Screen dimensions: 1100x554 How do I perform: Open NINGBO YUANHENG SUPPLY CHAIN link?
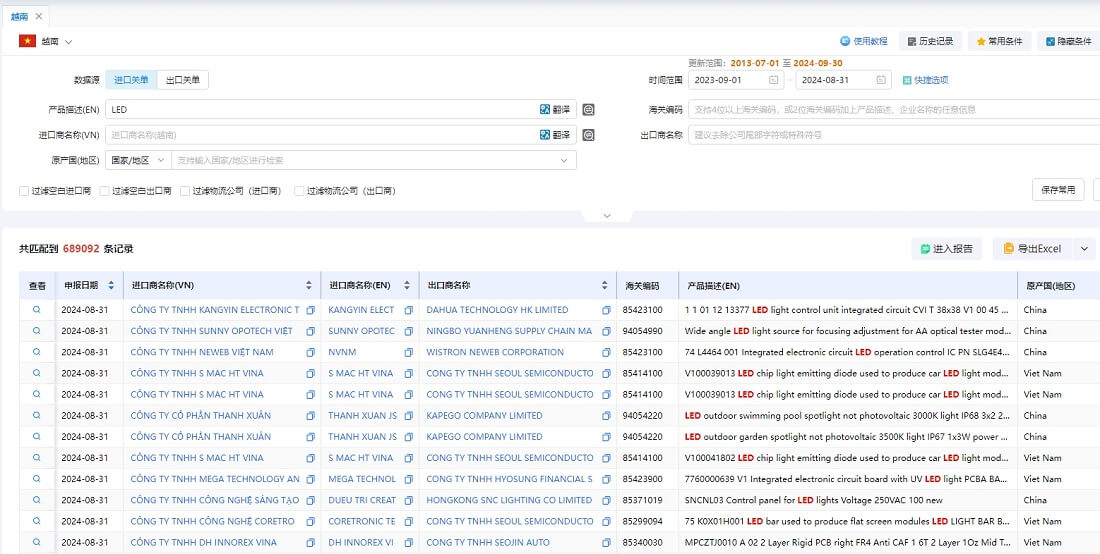pos(509,331)
